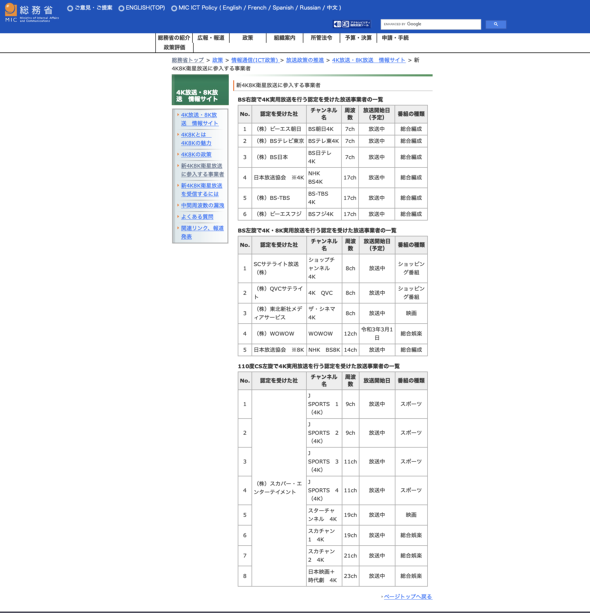Open the 広報・報道 menu tab
Screen dimensions: 590x613
(211, 38)
